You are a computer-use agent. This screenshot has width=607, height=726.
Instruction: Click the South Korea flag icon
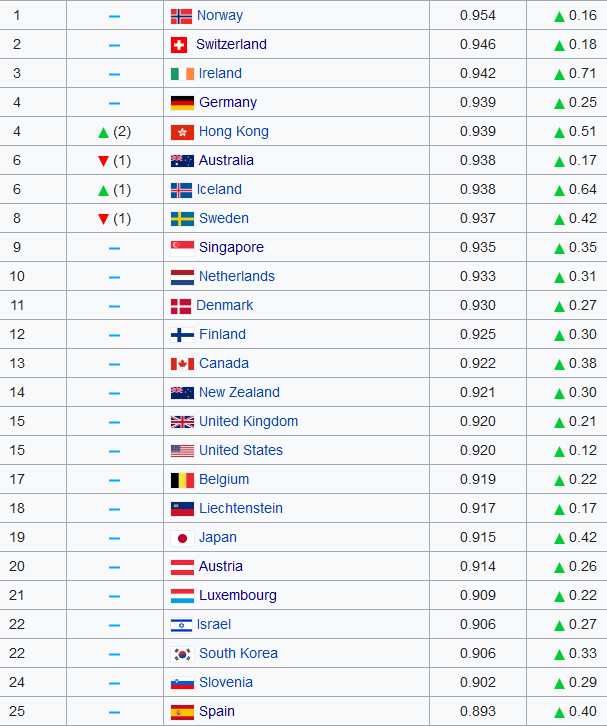[x=182, y=654]
